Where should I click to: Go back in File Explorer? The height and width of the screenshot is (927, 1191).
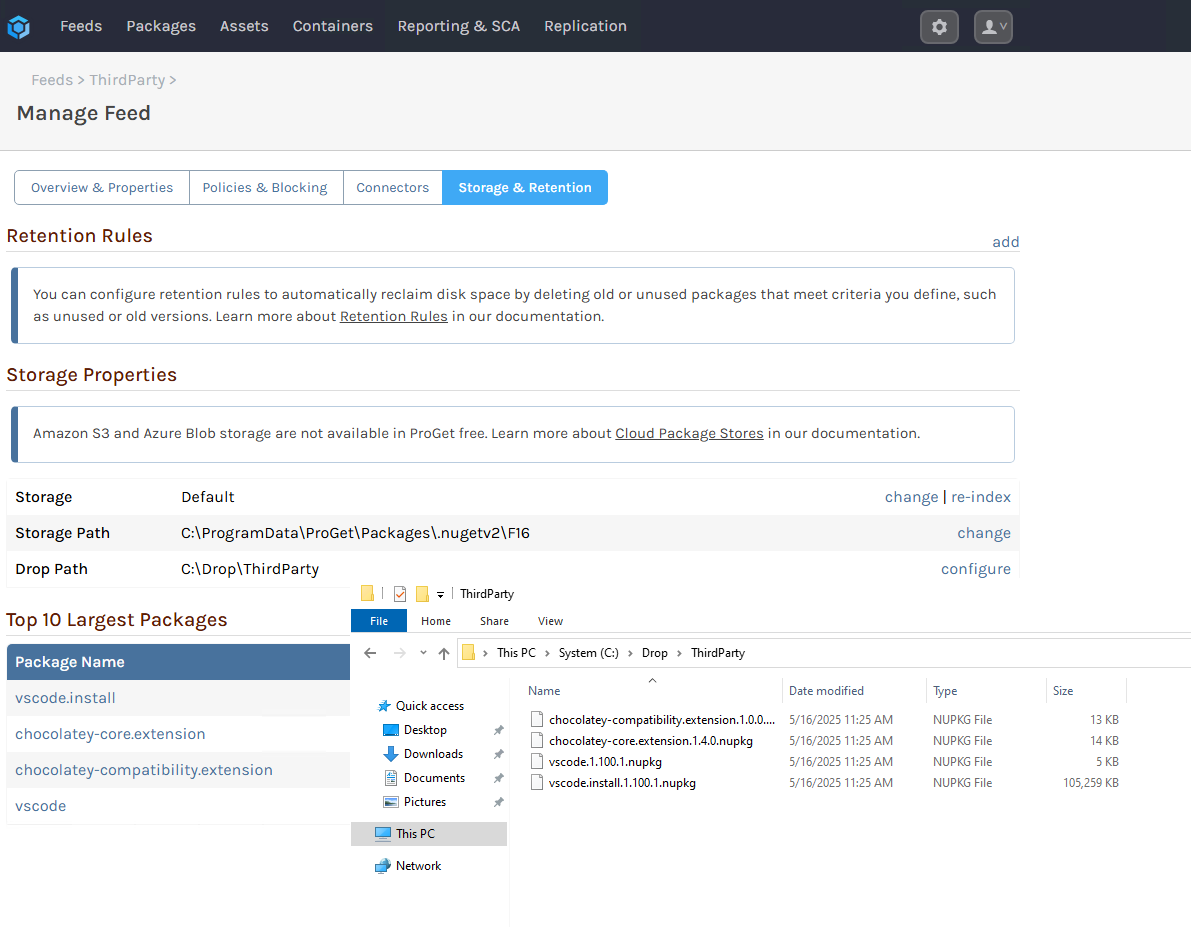point(371,653)
